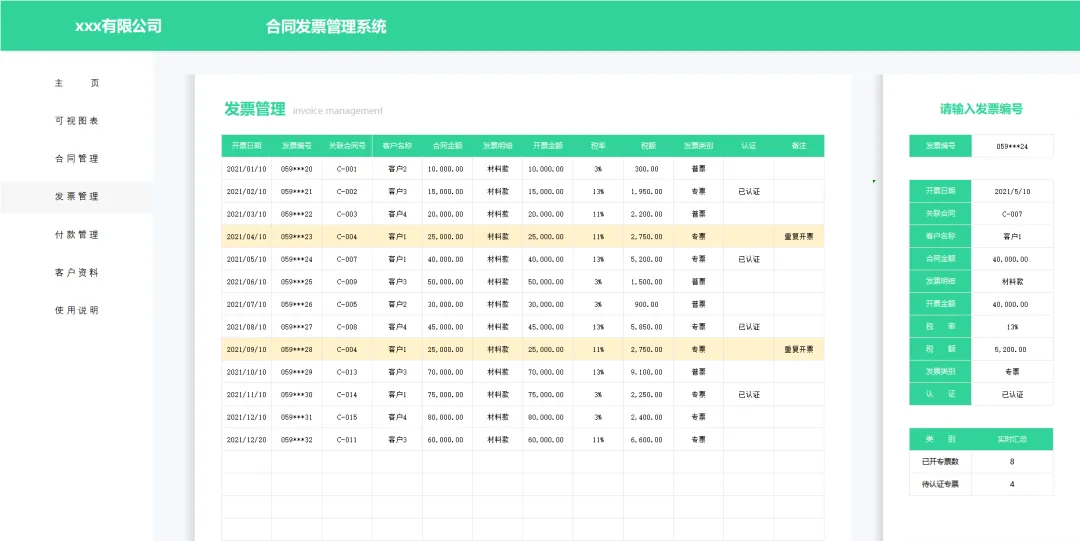
Task: Open 付款管理 from the sidebar
Action: point(76,234)
